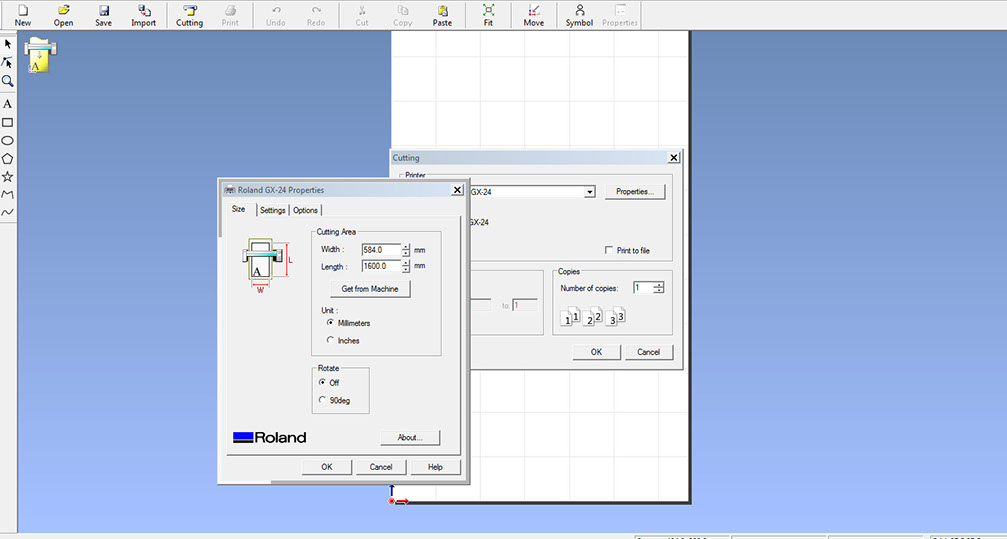Switch to the Options tab
1007x539 pixels.
pos(306,210)
